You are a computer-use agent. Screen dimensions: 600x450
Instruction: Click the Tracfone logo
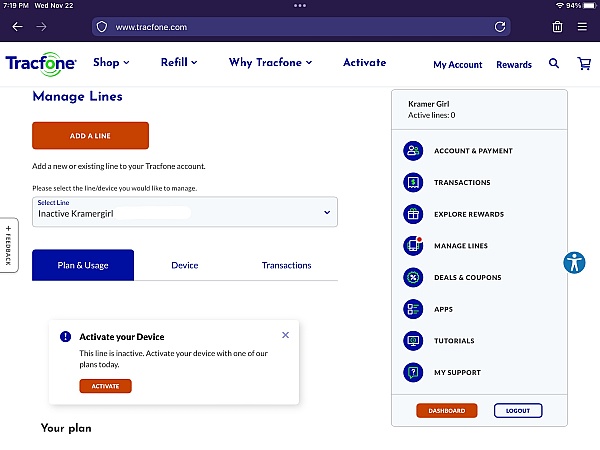tap(41, 64)
